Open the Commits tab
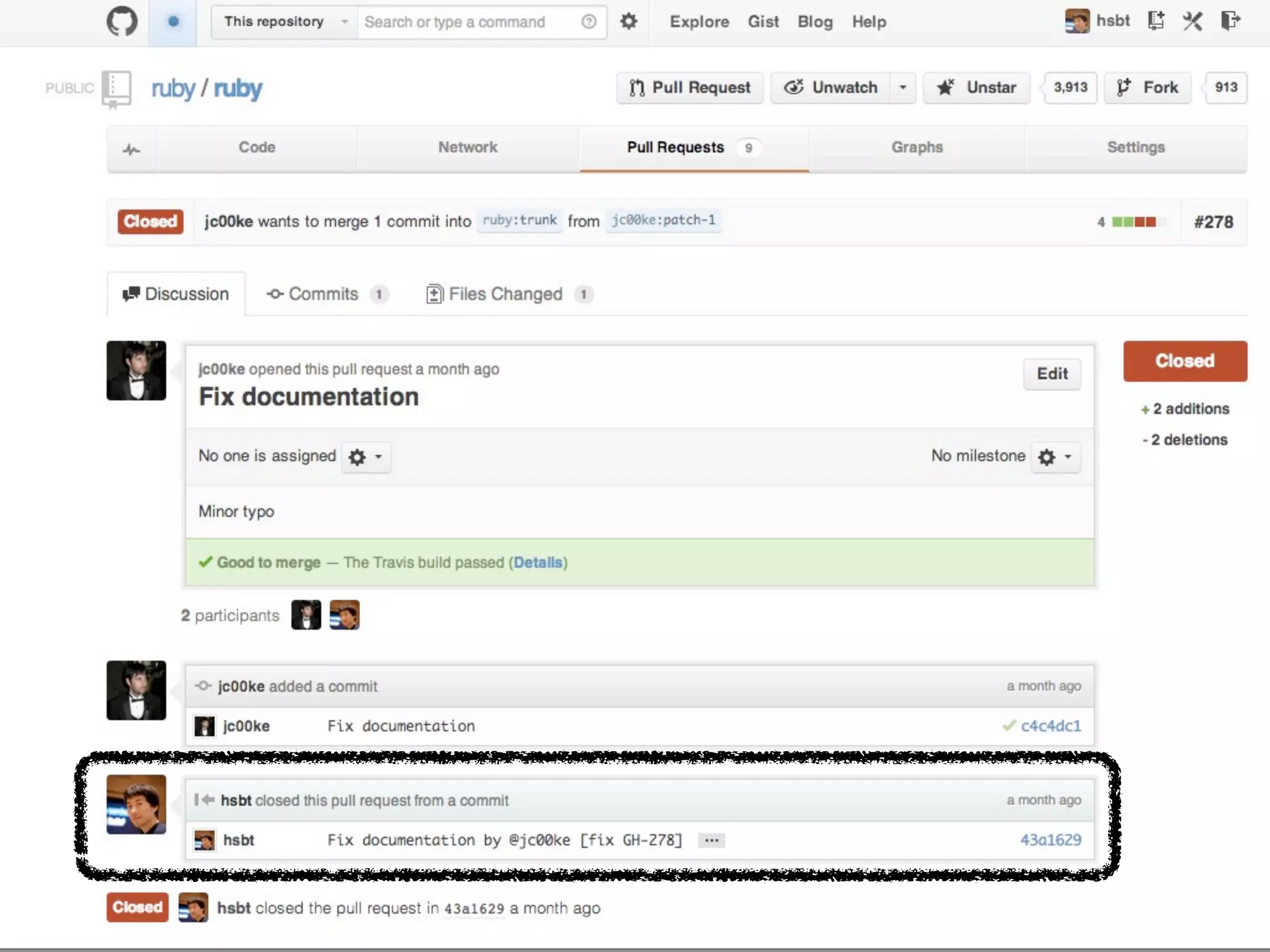 point(327,294)
